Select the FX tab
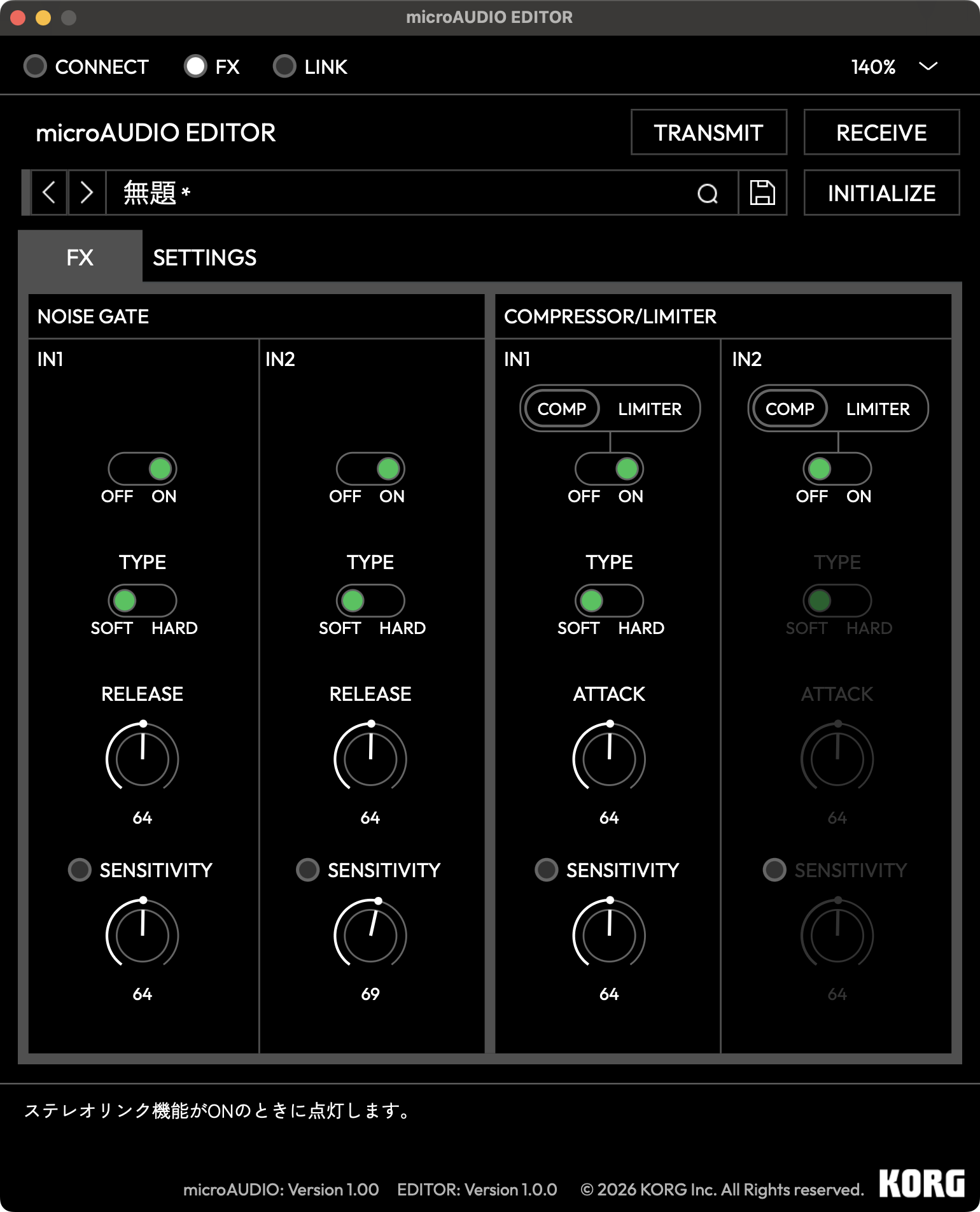 coord(80,258)
